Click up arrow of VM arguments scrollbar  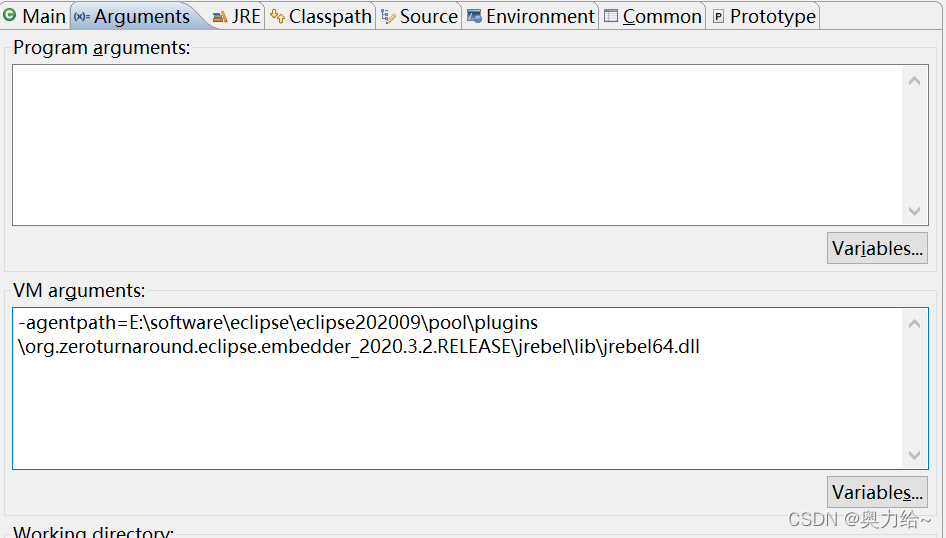pyautogui.click(x=915, y=324)
